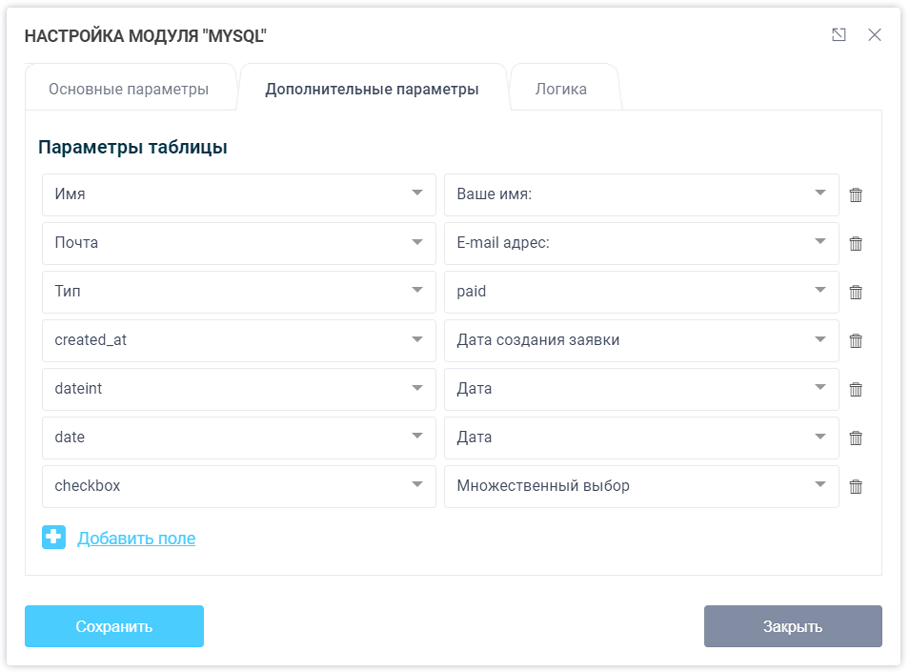Delete the "checkbox" field row
Image resolution: width=910 pixels, height=672 pixels.
tap(856, 486)
